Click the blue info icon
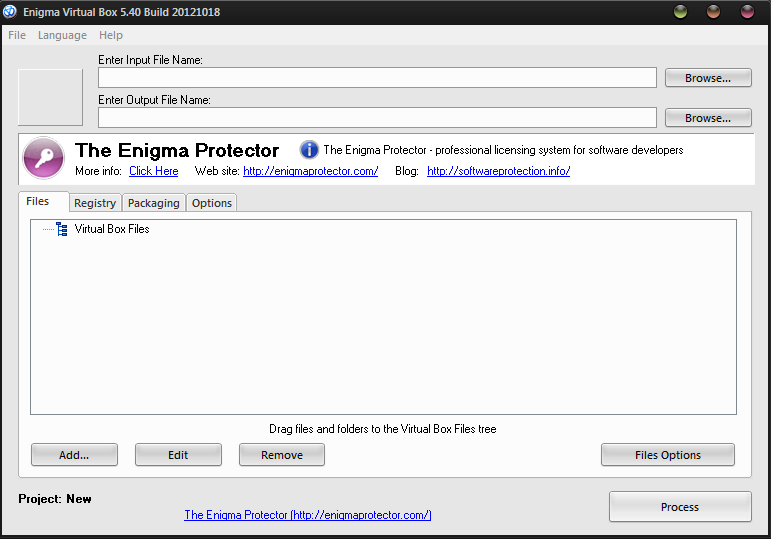Image resolution: width=771 pixels, height=539 pixels. [309, 150]
